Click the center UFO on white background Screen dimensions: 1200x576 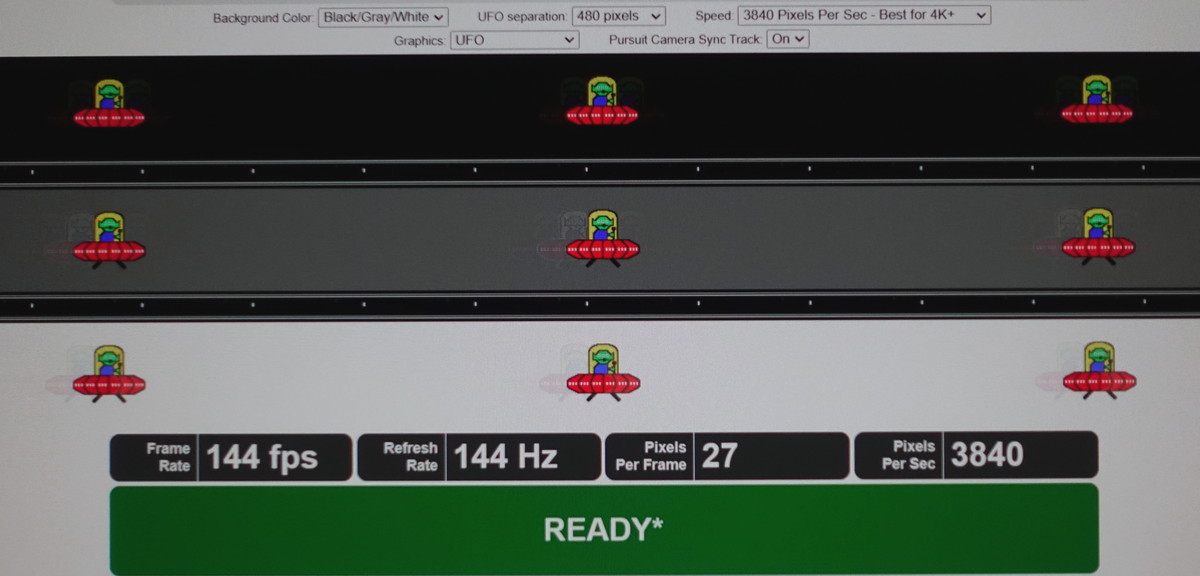coord(603,371)
